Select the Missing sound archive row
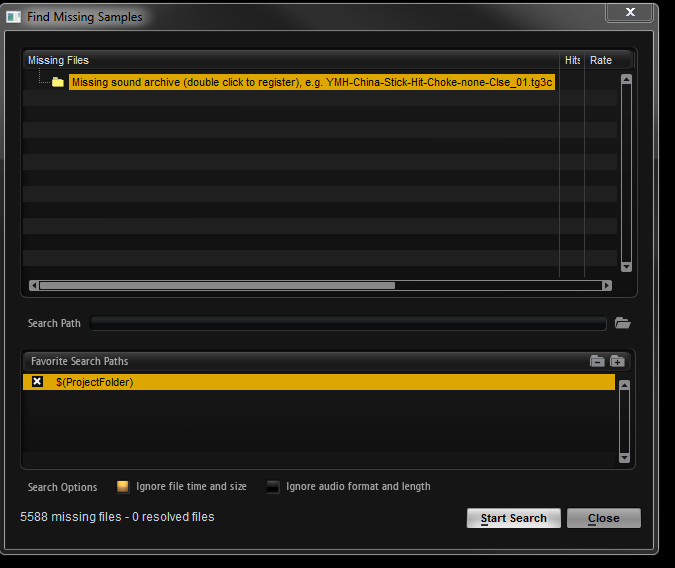This screenshot has height=568, width=675. (x=312, y=82)
